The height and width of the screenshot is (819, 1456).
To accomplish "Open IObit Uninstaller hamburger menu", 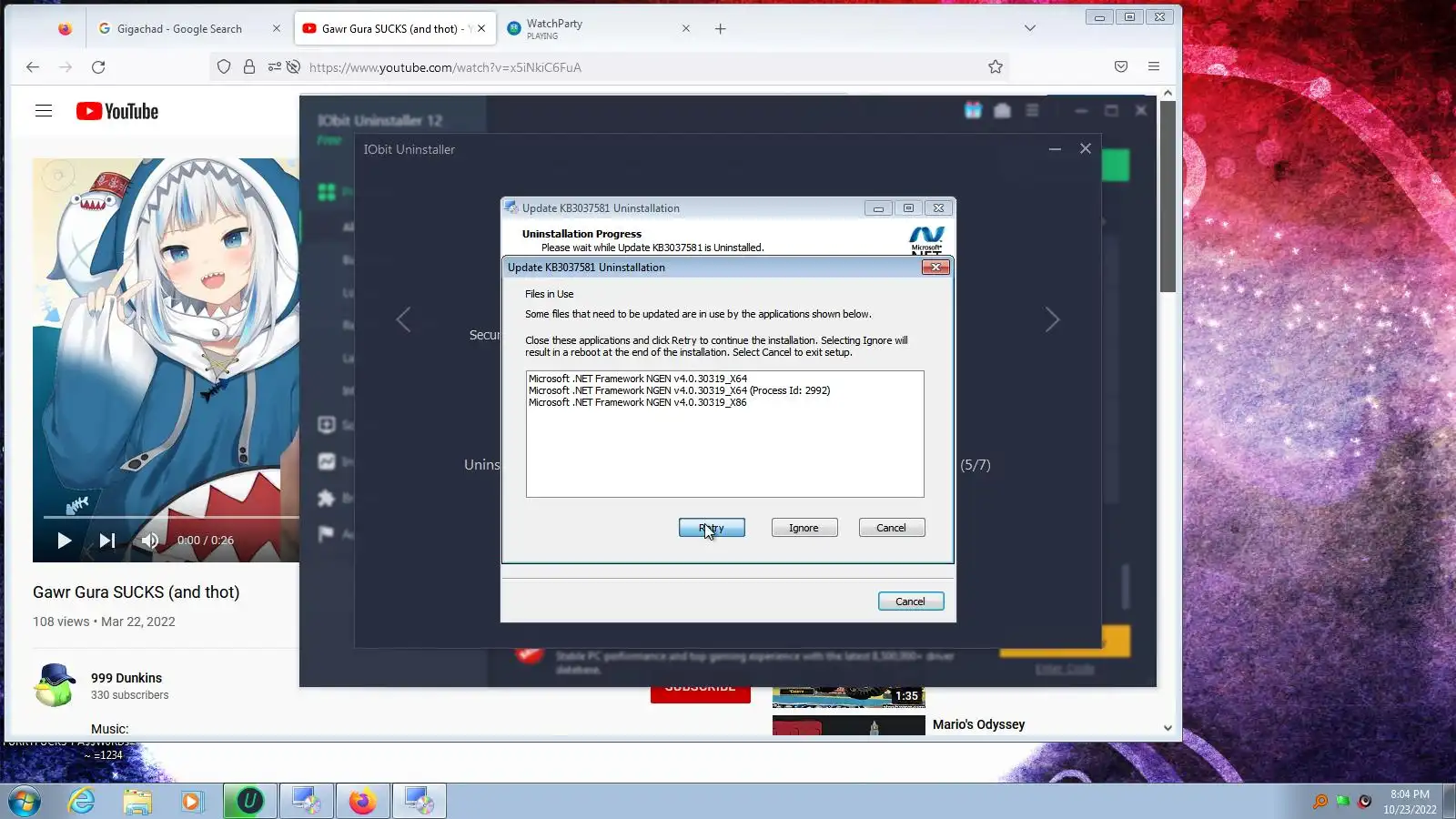I will tap(1032, 110).
